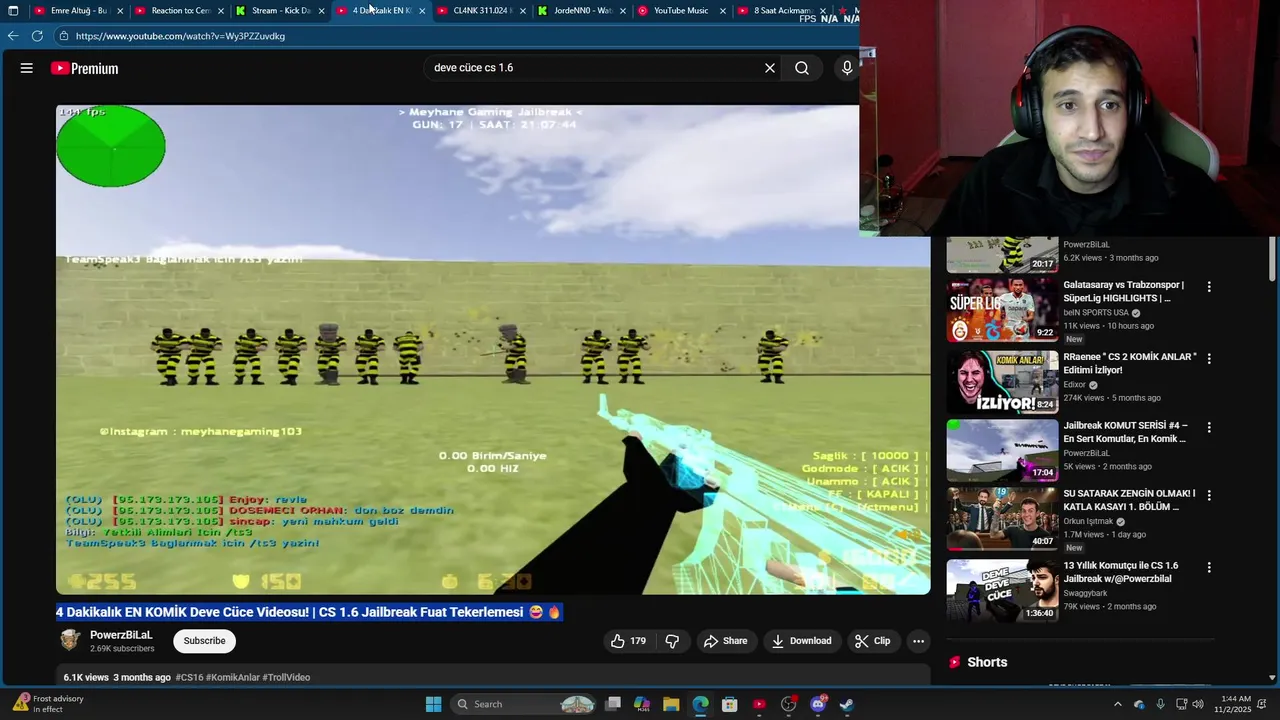Open options for SU SATARAK ZENGİN OLMAK video
1280x720 pixels.
pos(1209,495)
